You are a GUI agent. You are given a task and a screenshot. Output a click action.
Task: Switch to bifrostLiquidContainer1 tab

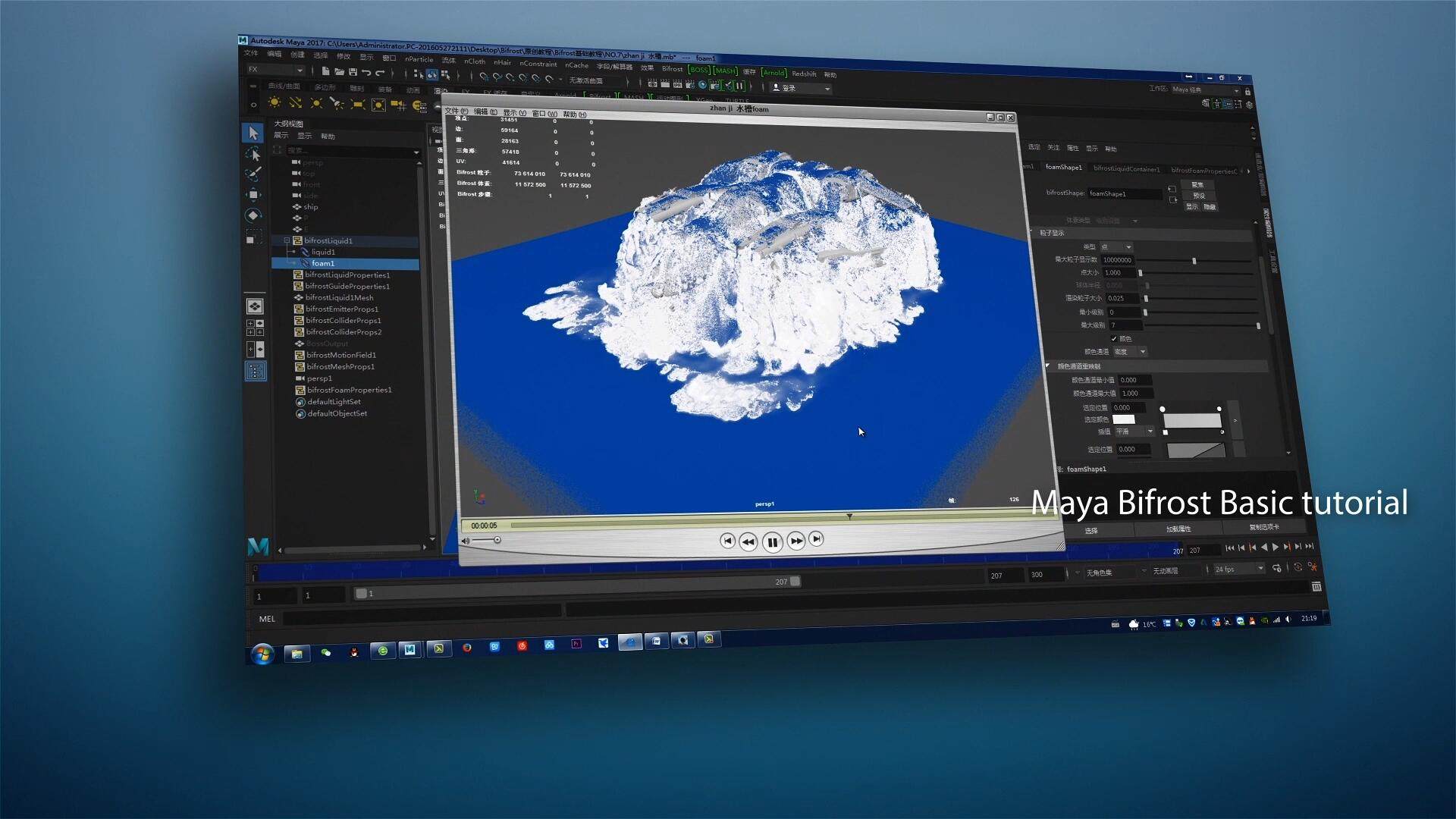coord(1126,168)
